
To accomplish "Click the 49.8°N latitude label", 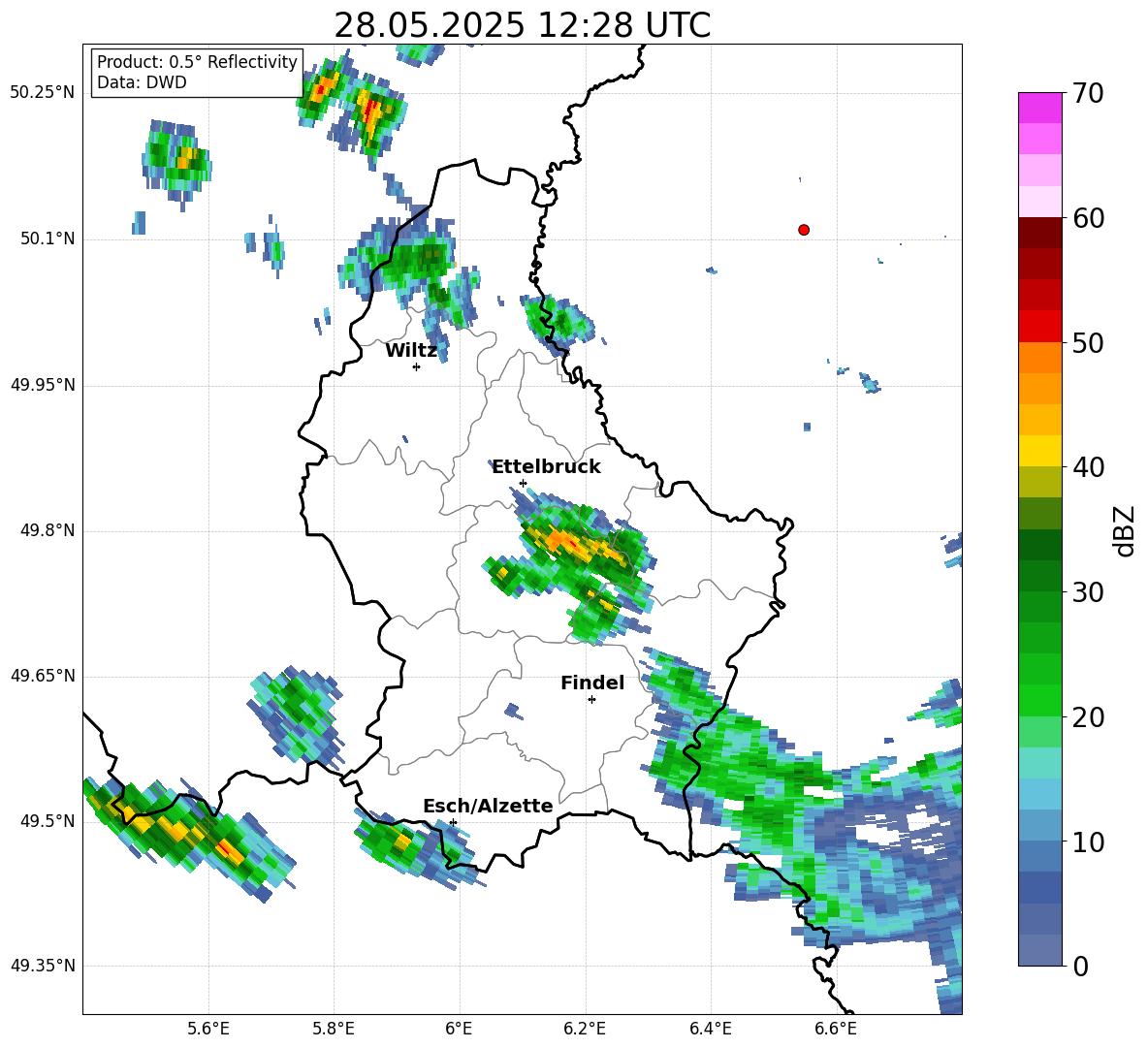I will tap(48, 530).
